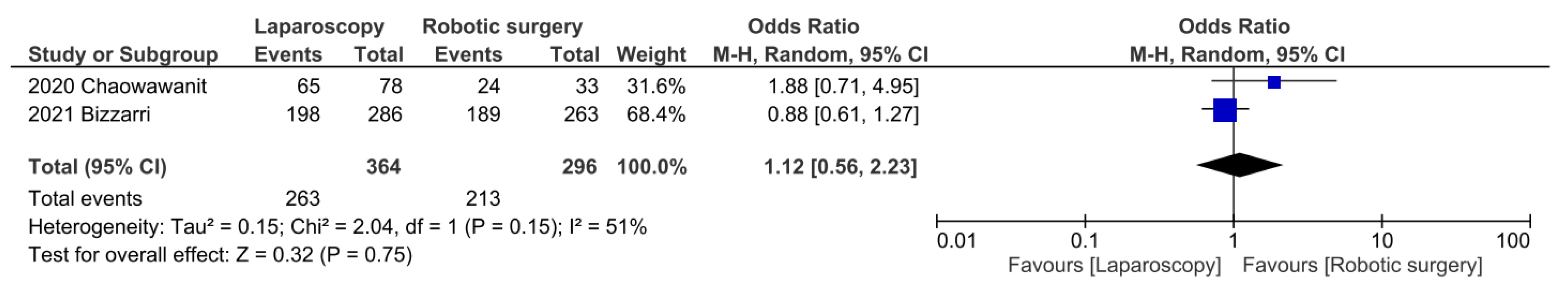1568x289 pixels.
Task: Click the 31.6% weight value
Action: [656, 86]
